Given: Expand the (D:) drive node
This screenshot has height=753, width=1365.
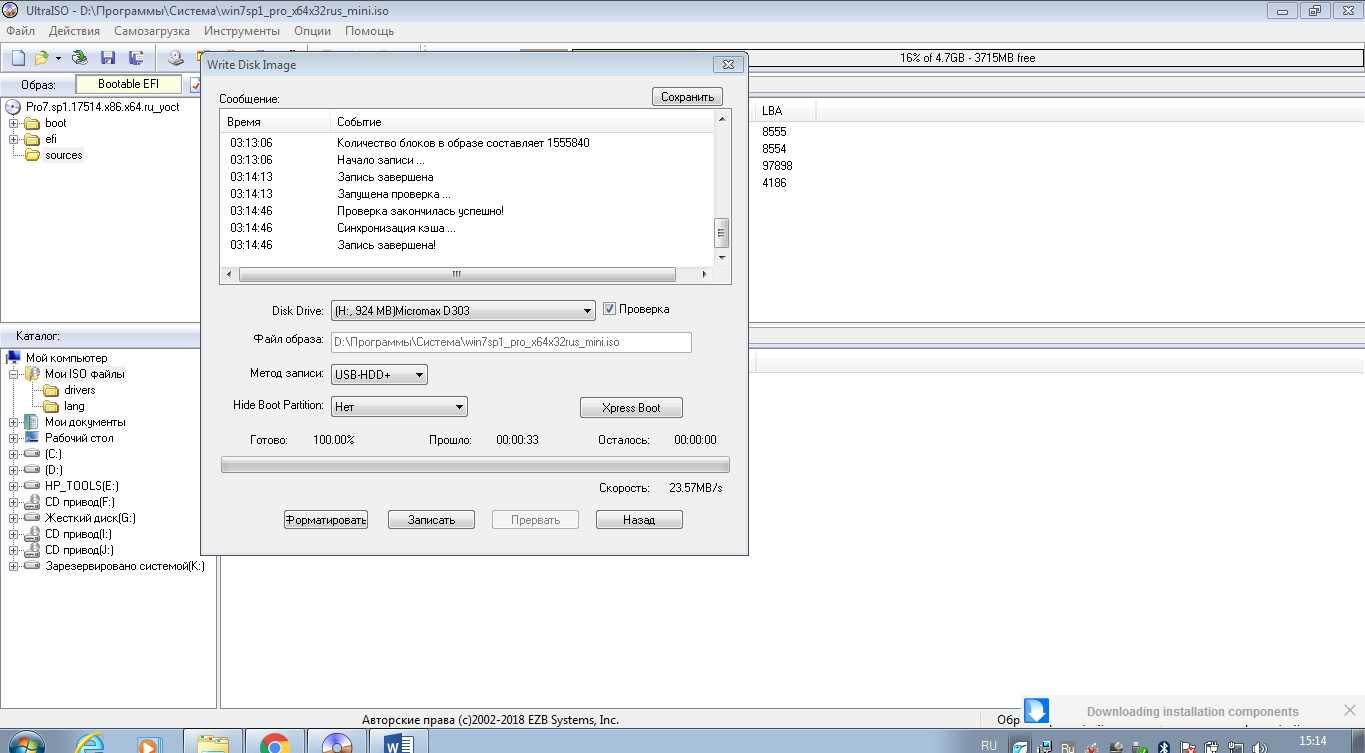Looking at the screenshot, I should pyautogui.click(x=14, y=470).
